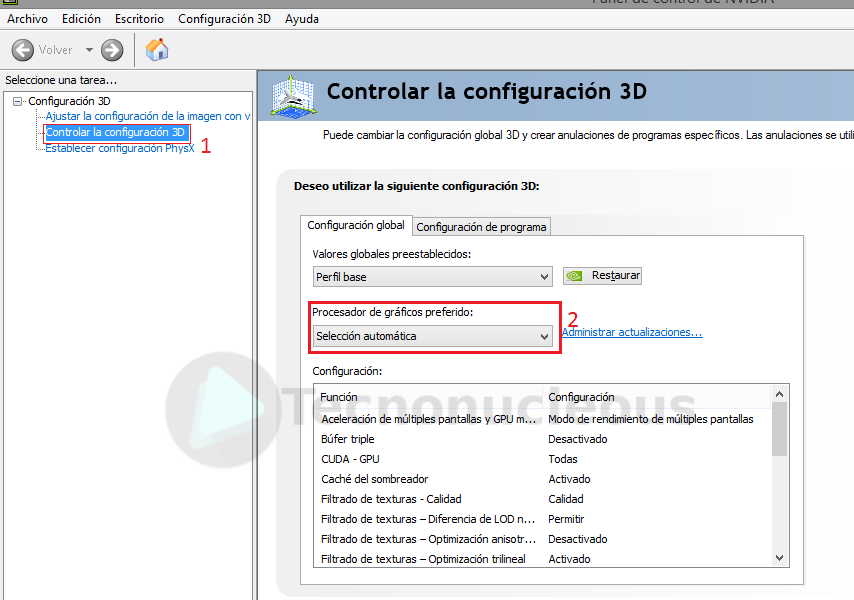Viewport: 854px width, 600px height.
Task: Open the Ayuda menu
Action: pyautogui.click(x=302, y=19)
